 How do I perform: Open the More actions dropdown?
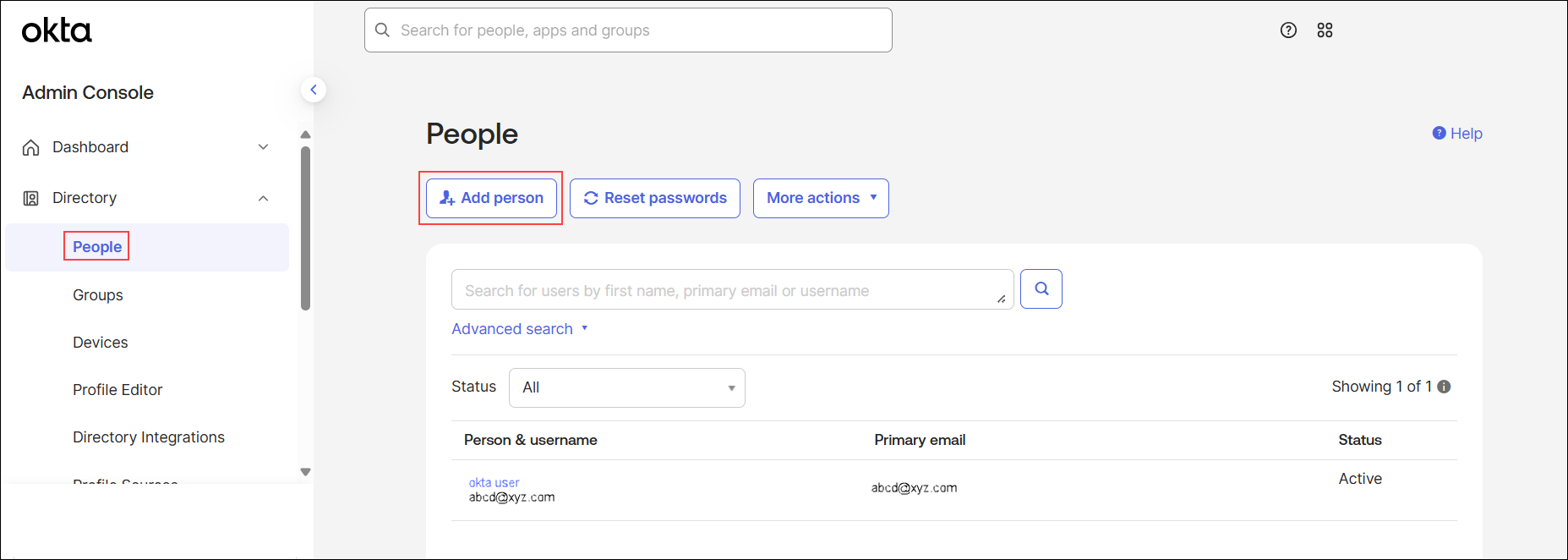click(x=820, y=198)
